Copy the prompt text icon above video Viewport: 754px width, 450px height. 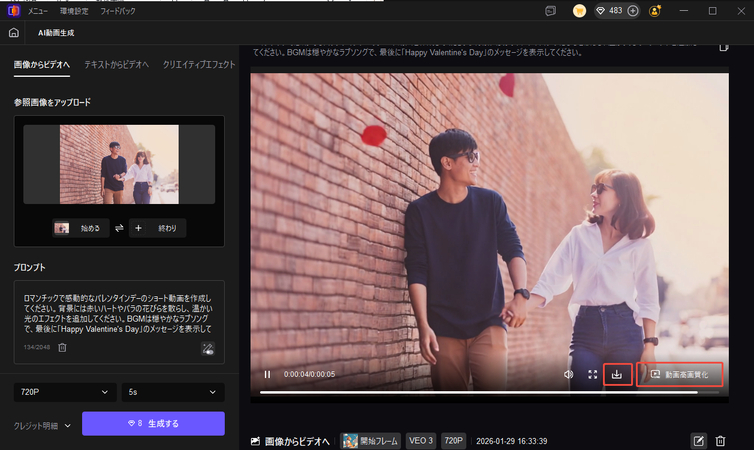click(x=724, y=47)
